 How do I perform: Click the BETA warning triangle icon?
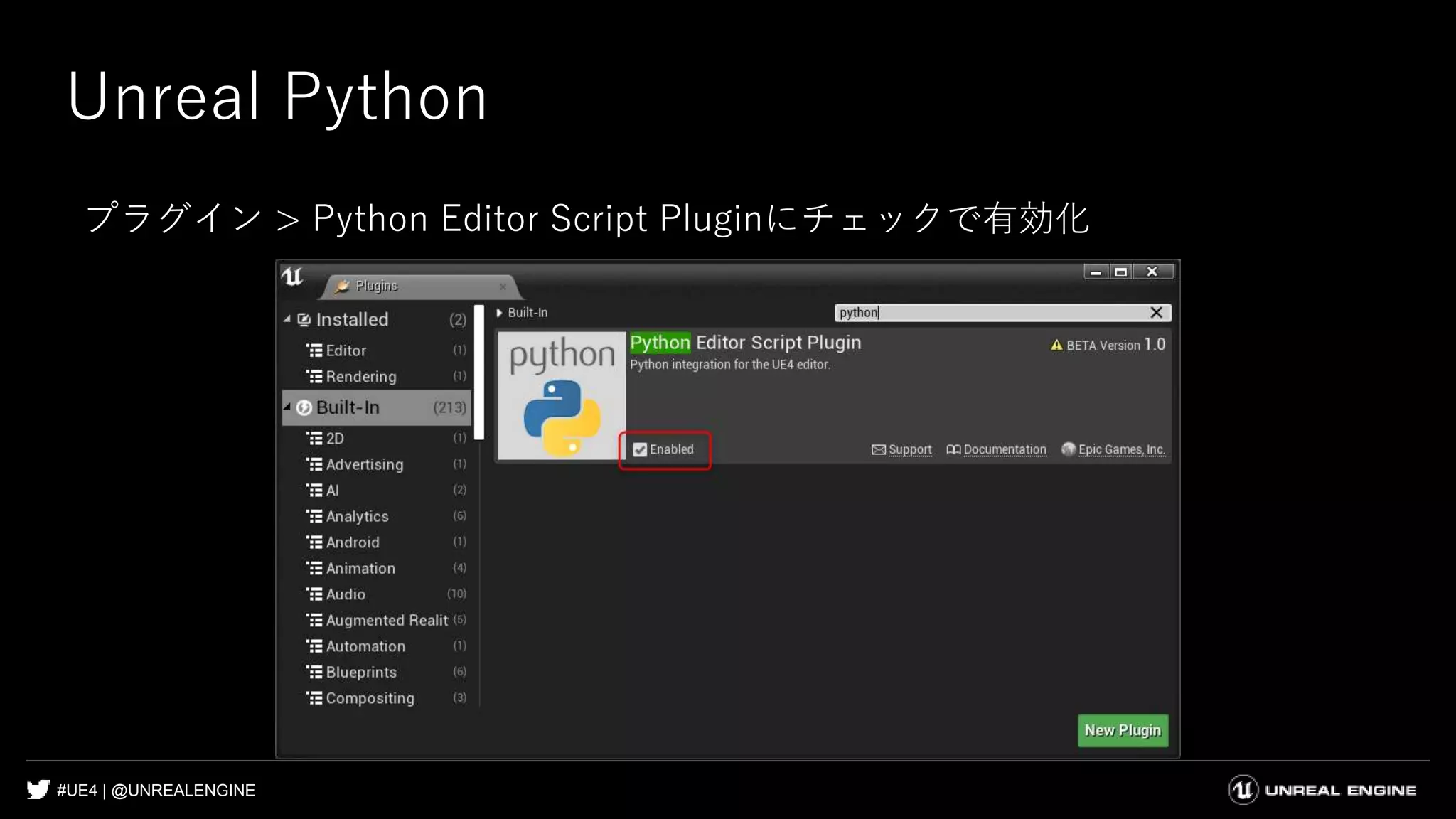(x=1056, y=345)
